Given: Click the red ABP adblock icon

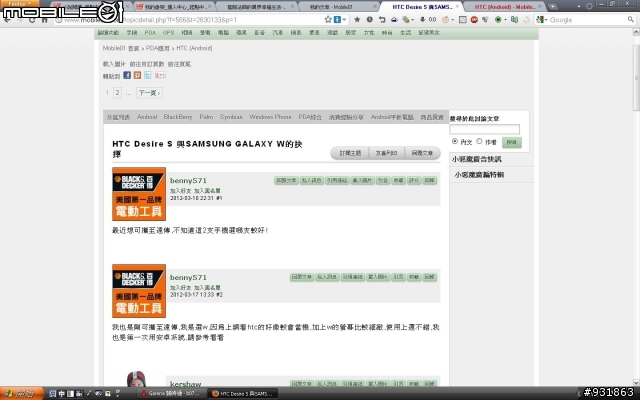Looking at the screenshot, I should [x=474, y=20].
